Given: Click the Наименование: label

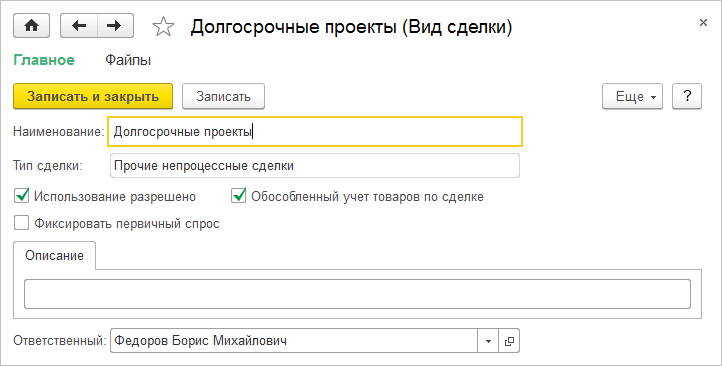Looking at the screenshot, I should [x=59, y=132].
